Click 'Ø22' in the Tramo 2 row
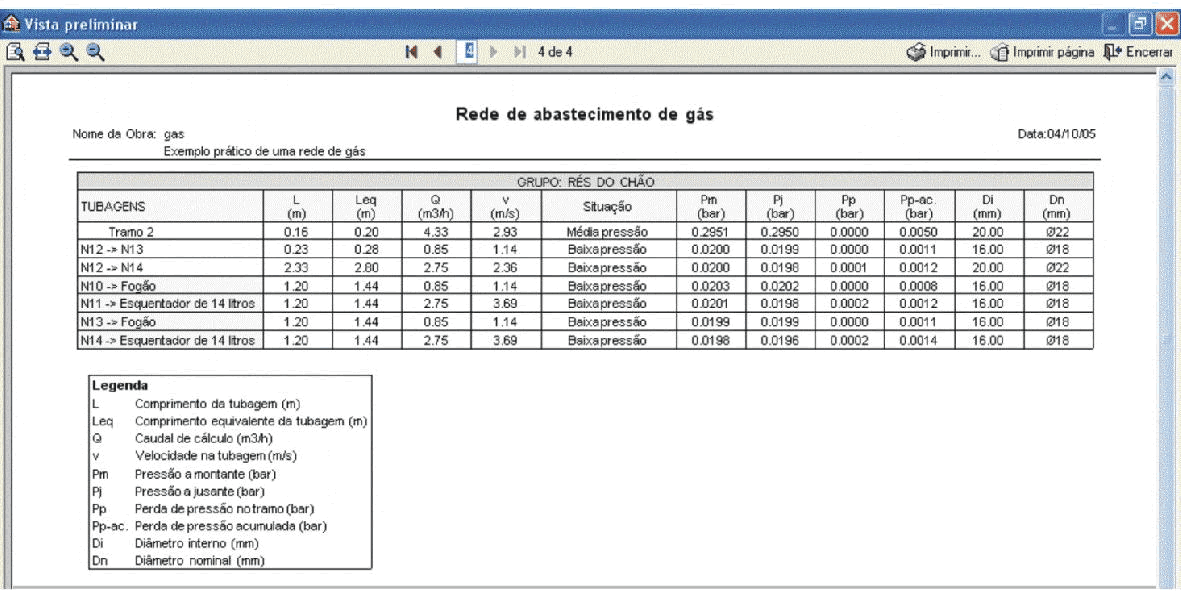The image size is (1181, 591). tap(1058, 232)
